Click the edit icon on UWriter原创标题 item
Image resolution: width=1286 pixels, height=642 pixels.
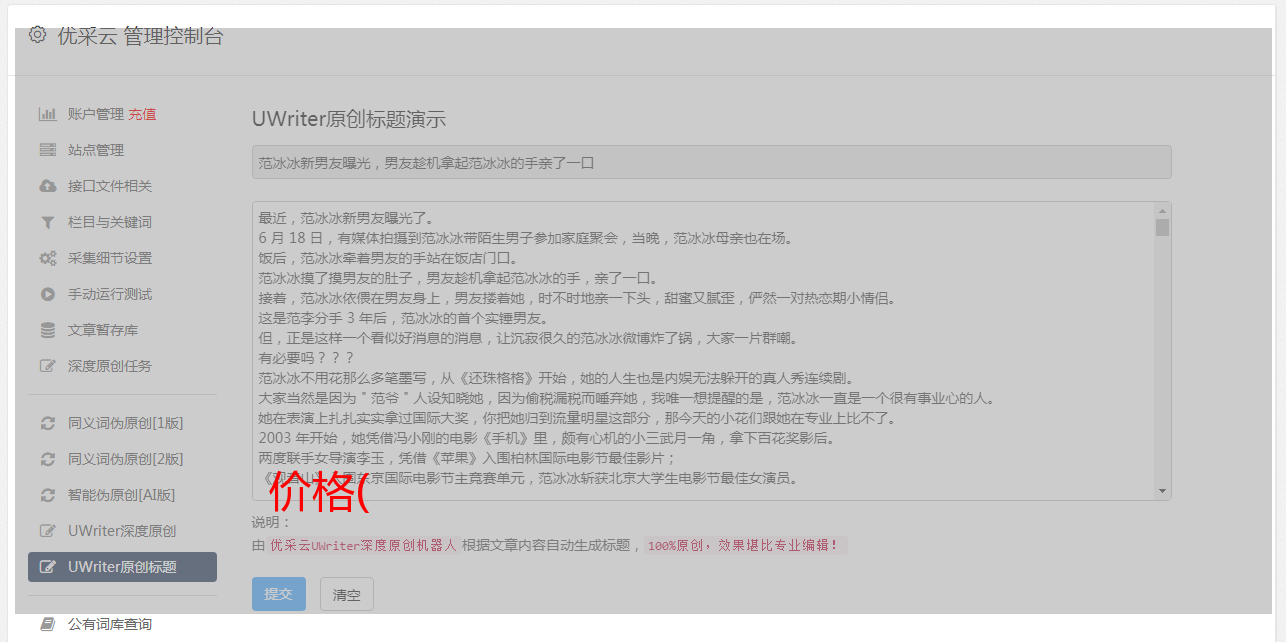pyautogui.click(x=47, y=567)
